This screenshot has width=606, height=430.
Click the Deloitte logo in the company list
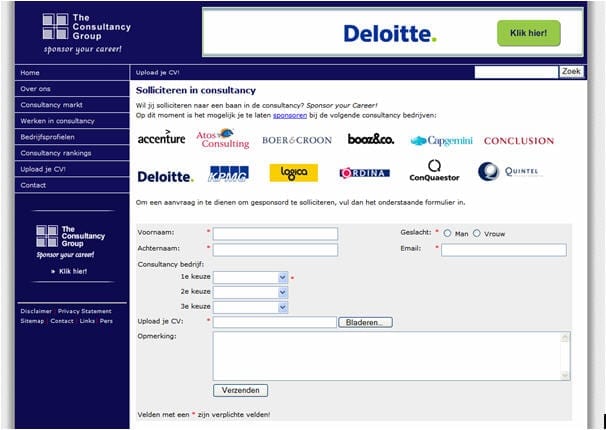coord(165,177)
